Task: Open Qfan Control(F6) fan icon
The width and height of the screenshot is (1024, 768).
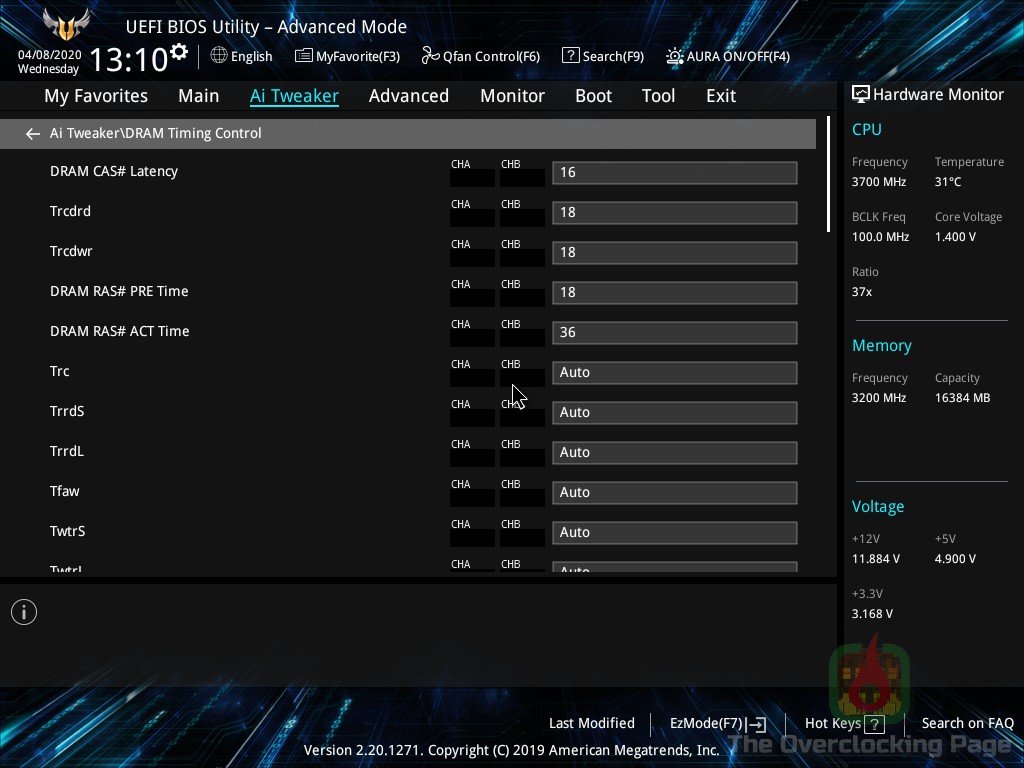Action: (430, 56)
